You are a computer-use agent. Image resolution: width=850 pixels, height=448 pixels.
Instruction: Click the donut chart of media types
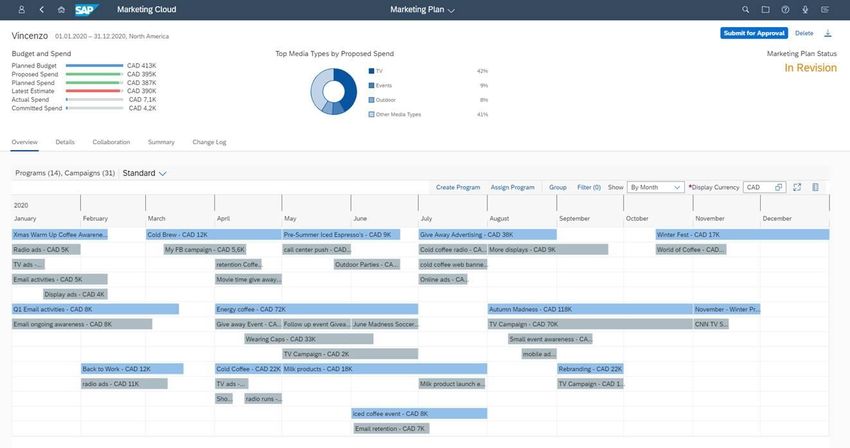click(333, 91)
